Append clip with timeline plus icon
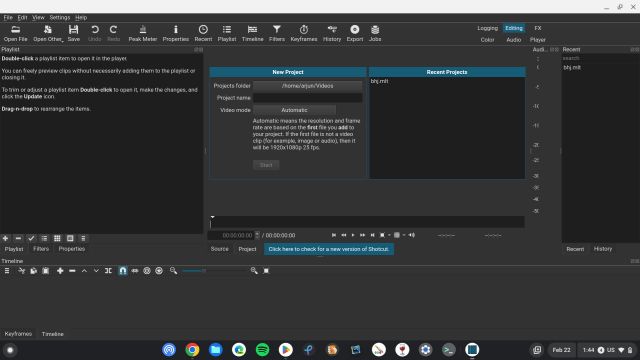The image size is (640, 360). (60, 271)
